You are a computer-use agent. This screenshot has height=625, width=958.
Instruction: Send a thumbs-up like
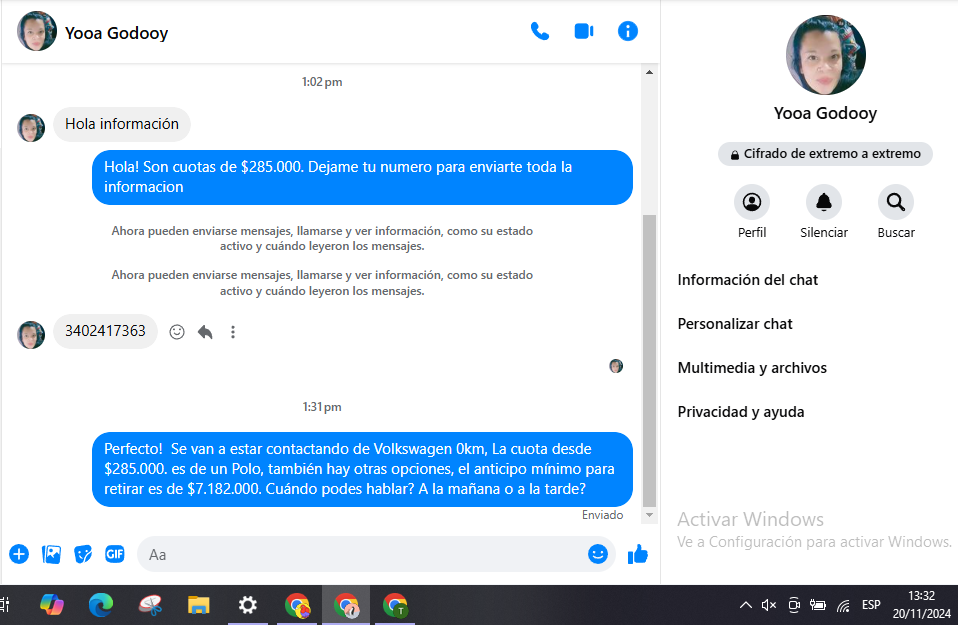coord(637,554)
